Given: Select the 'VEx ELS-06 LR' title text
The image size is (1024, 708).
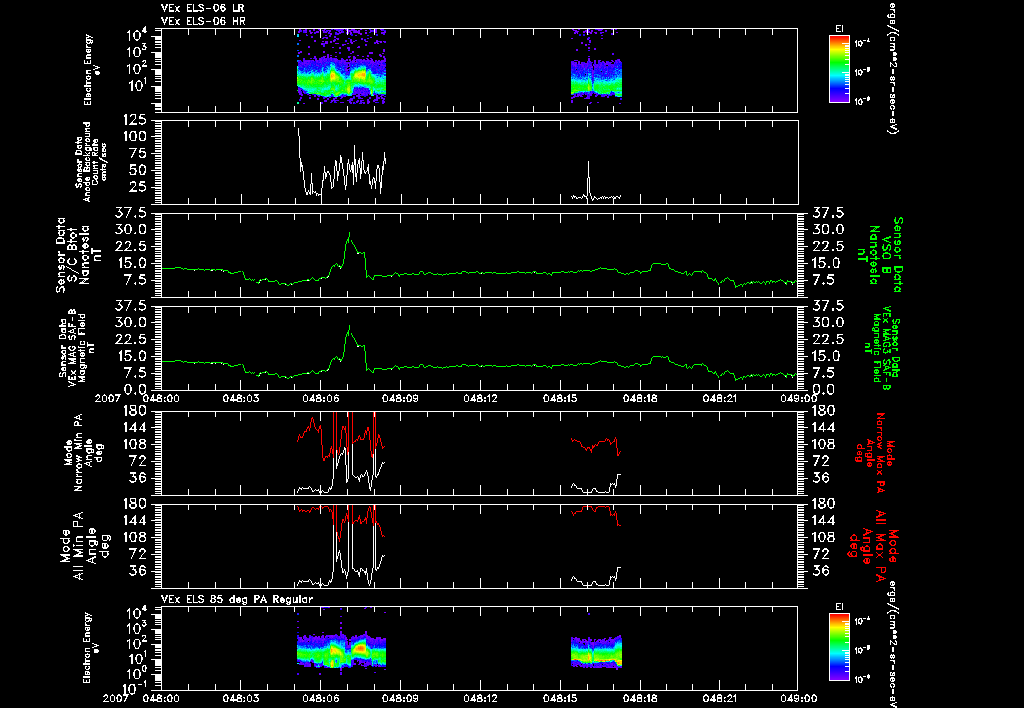Looking at the screenshot, I should click(x=202, y=8).
